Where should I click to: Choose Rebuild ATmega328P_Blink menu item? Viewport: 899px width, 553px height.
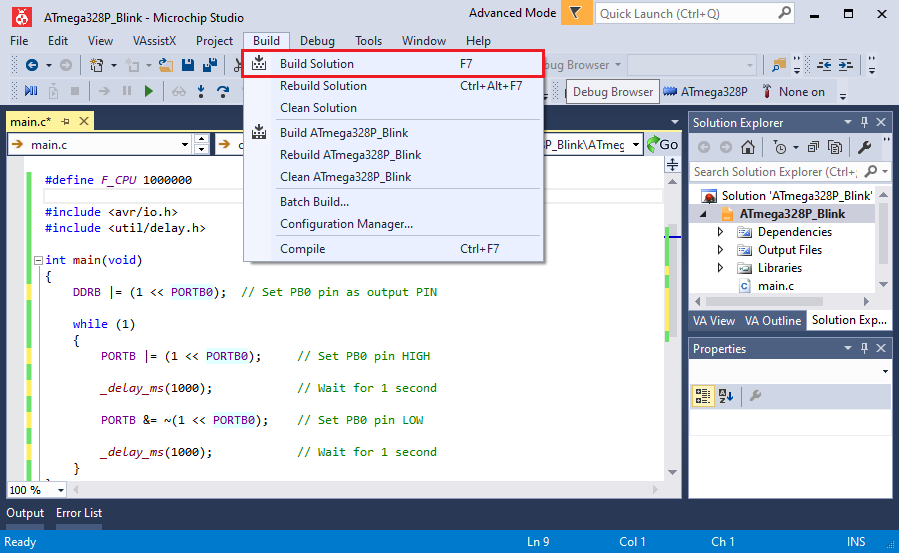(x=393, y=155)
